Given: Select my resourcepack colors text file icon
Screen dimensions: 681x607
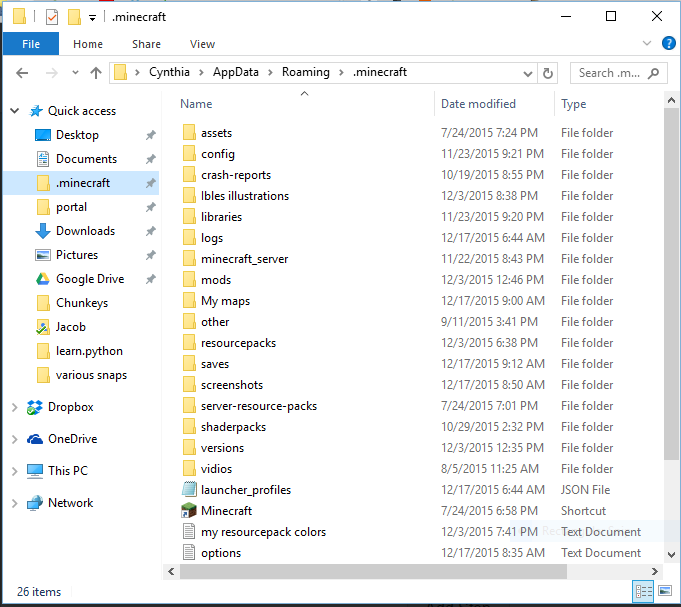Looking at the screenshot, I should [x=189, y=531].
